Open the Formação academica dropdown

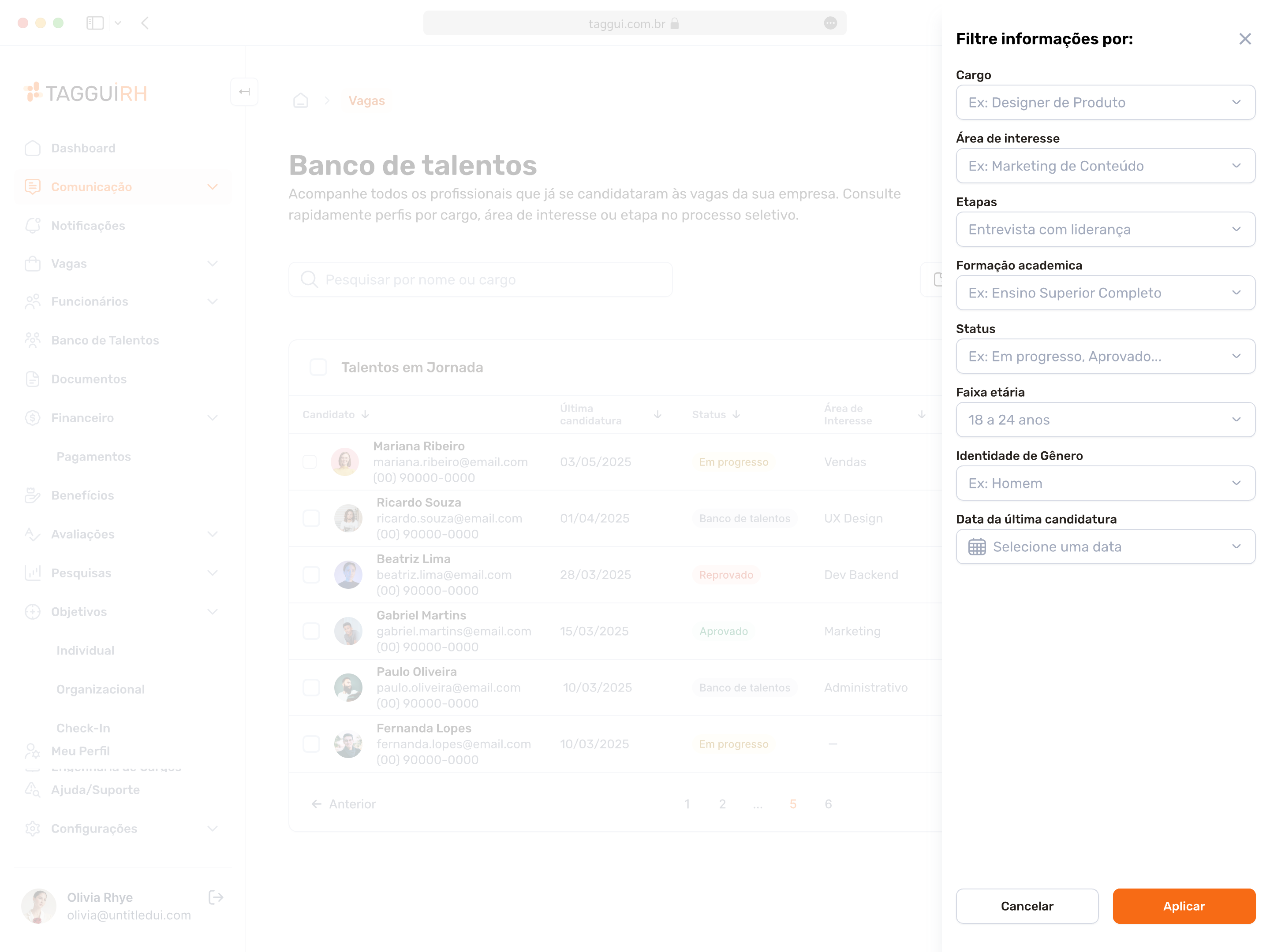[x=1105, y=293]
